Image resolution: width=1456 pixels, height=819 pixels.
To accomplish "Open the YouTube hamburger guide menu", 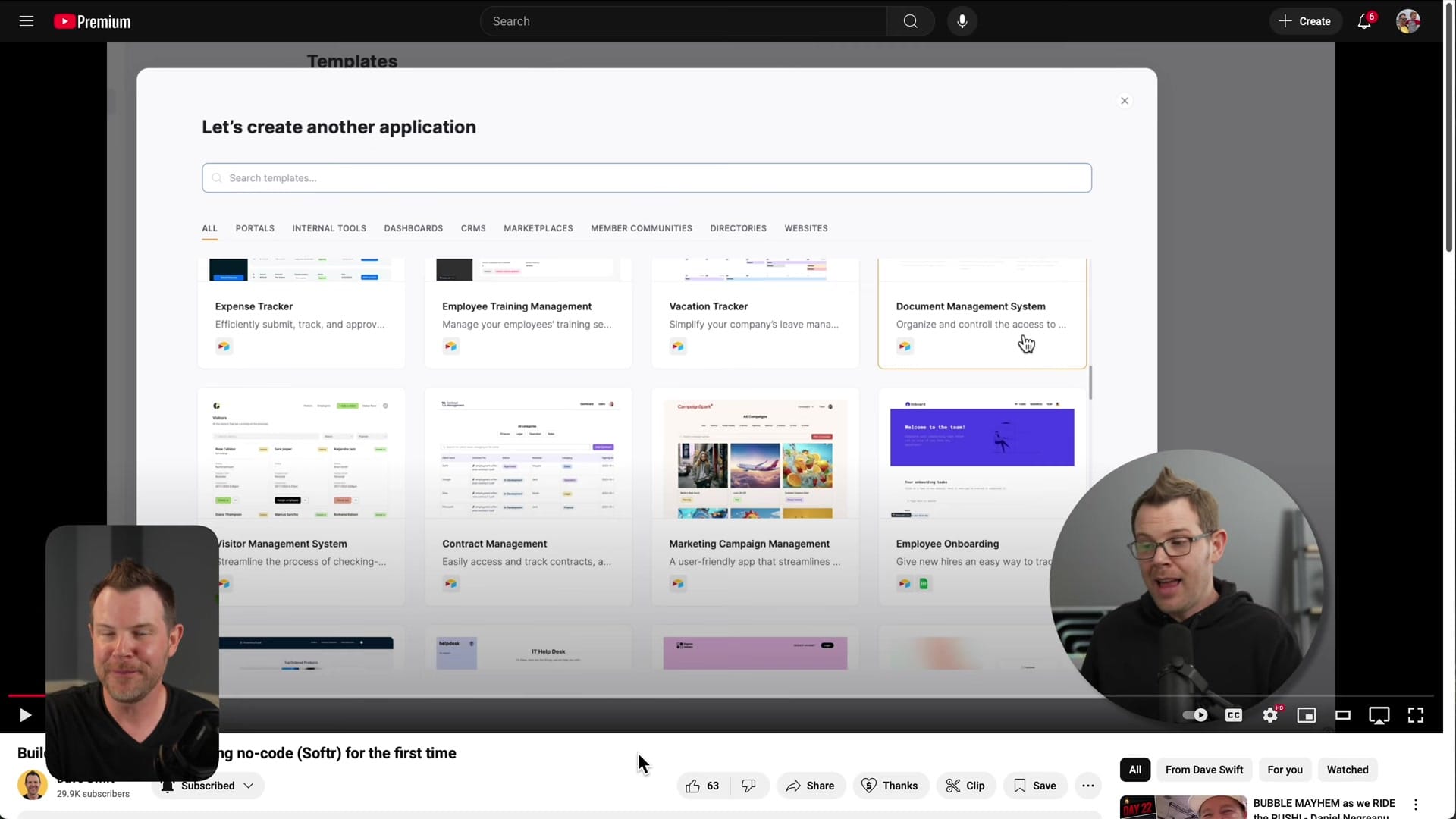I will 27,21.
